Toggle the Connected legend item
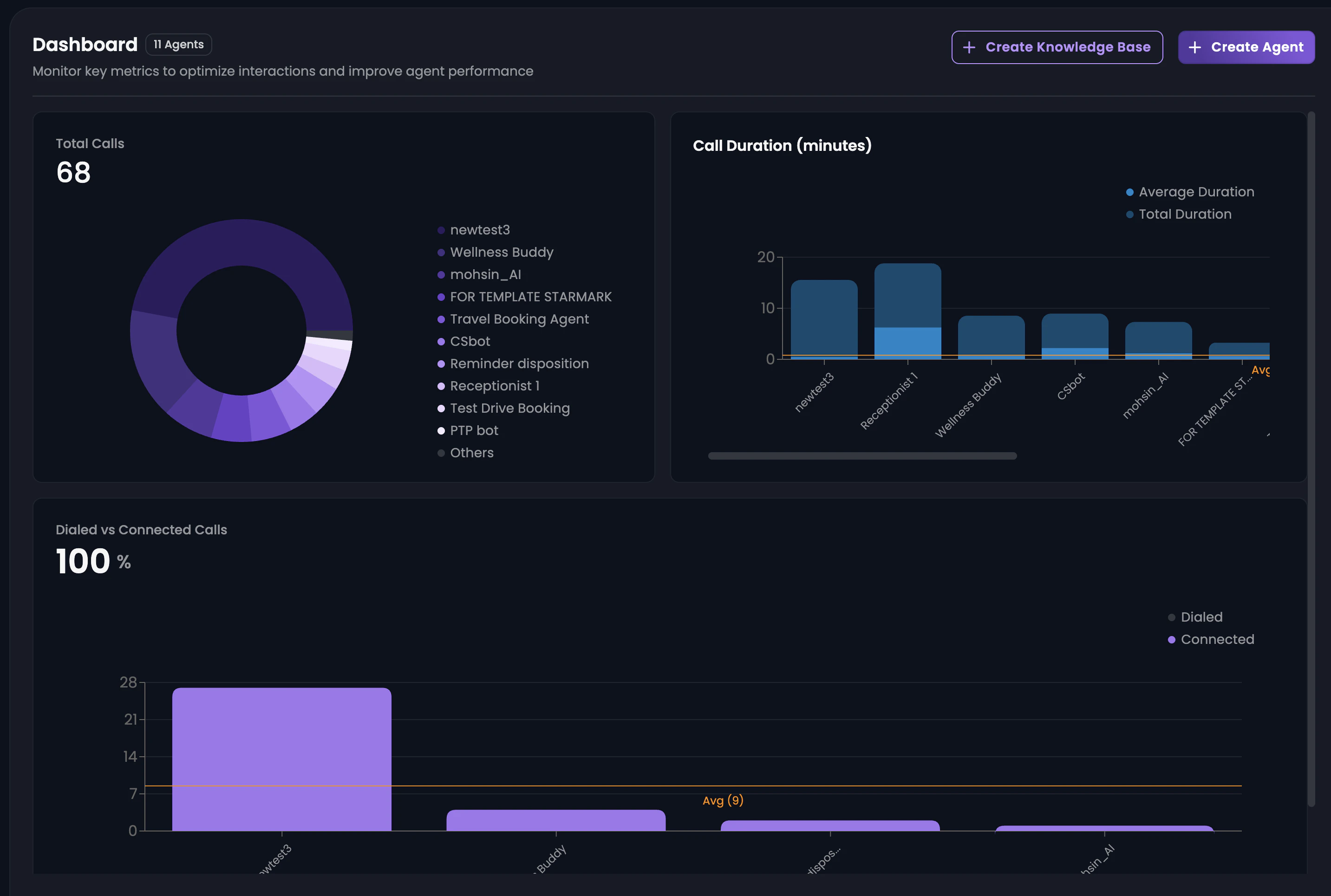This screenshot has height=896, width=1331. [x=1217, y=639]
